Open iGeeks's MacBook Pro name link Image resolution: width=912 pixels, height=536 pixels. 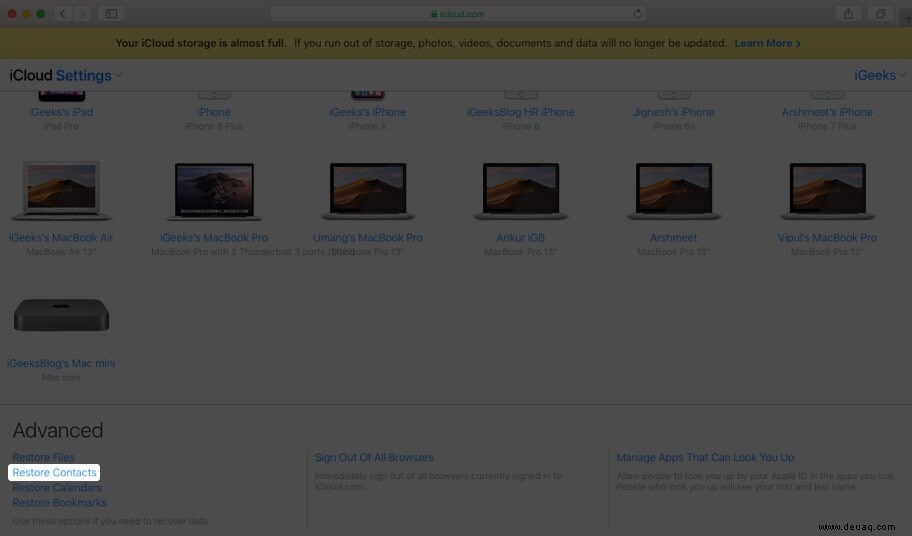[214, 237]
